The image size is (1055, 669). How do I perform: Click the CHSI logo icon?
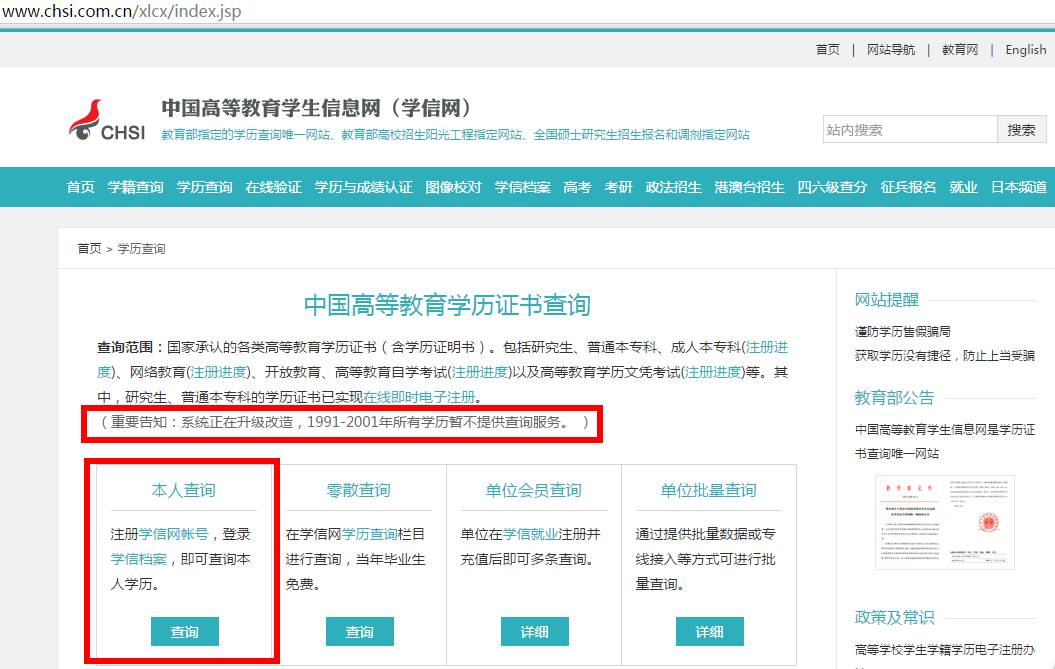pos(107,121)
